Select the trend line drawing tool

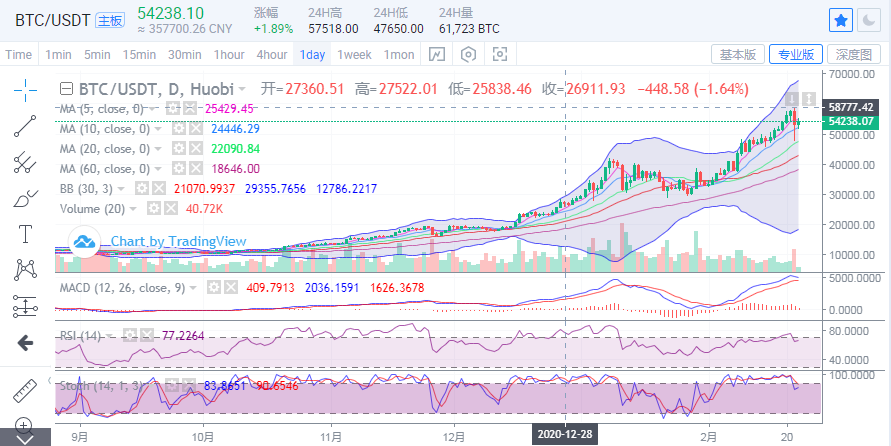pos(25,126)
